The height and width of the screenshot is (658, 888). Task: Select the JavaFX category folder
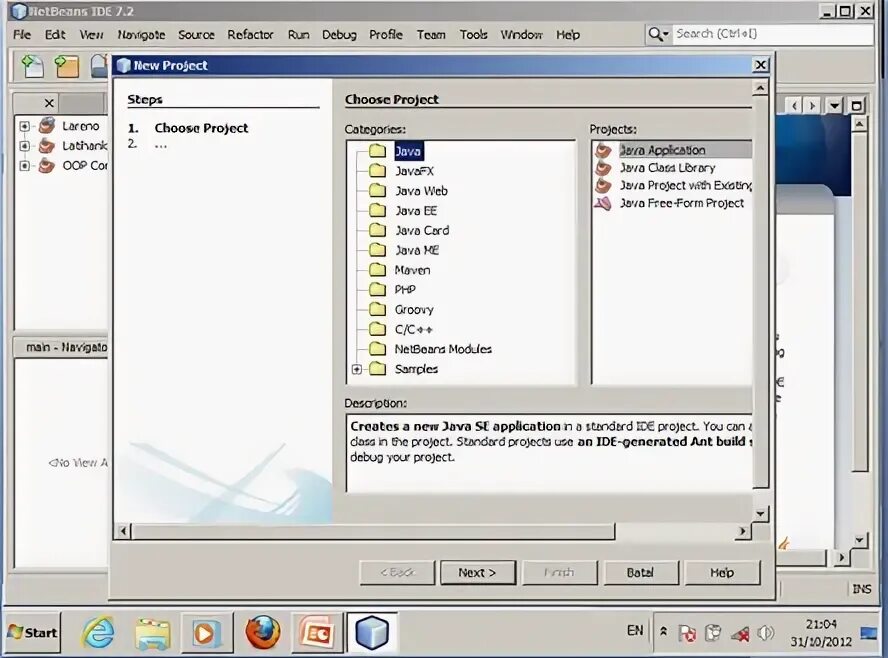tap(414, 171)
